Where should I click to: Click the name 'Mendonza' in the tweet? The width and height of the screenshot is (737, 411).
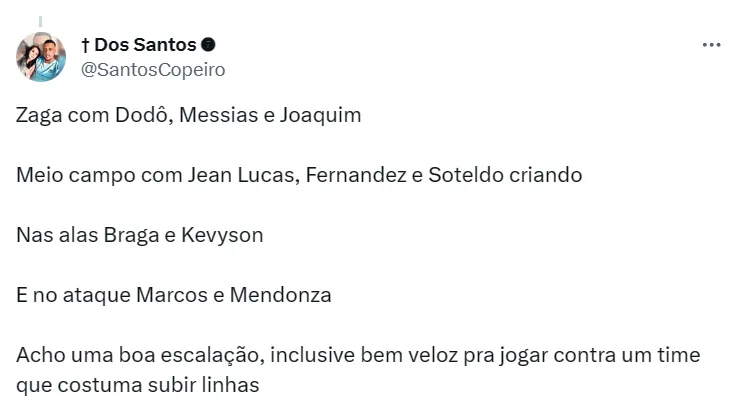[280, 295]
